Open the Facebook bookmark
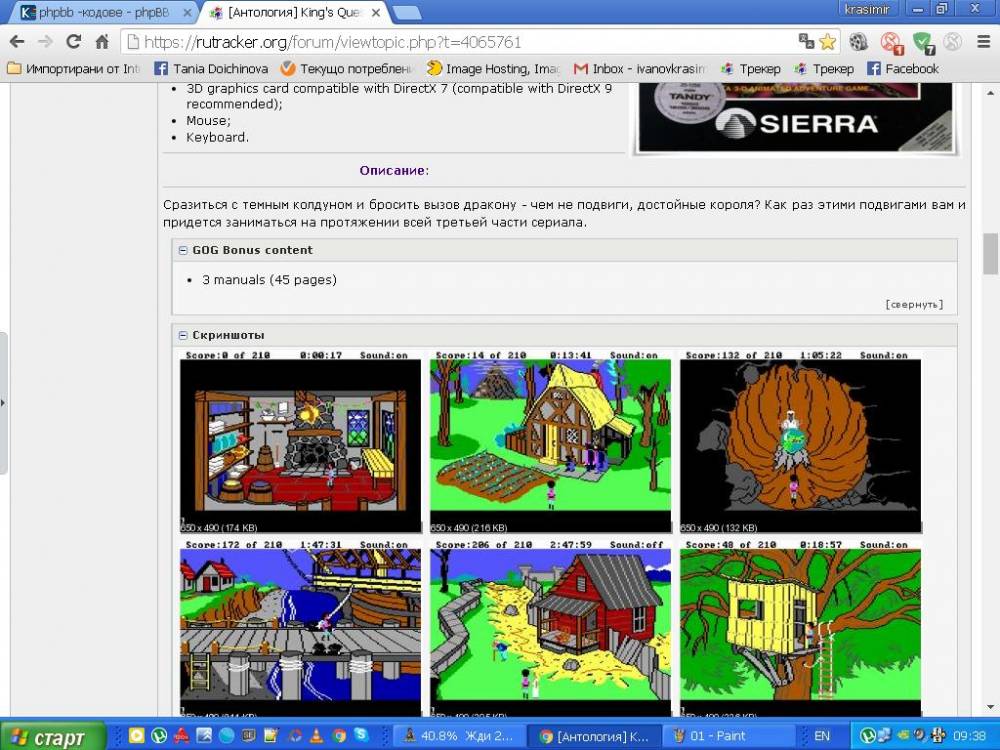This screenshot has width=1000, height=750. (x=903, y=68)
